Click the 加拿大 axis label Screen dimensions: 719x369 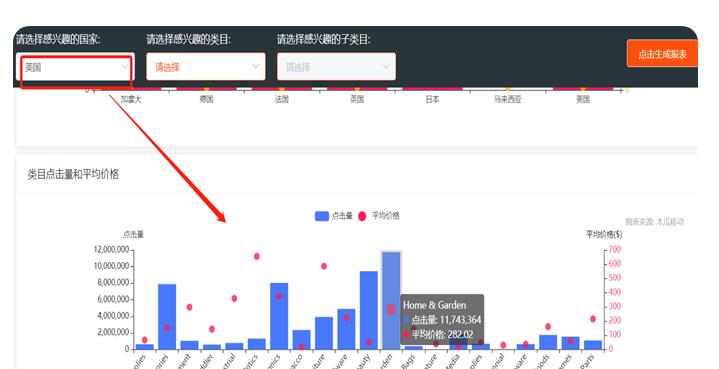point(131,99)
